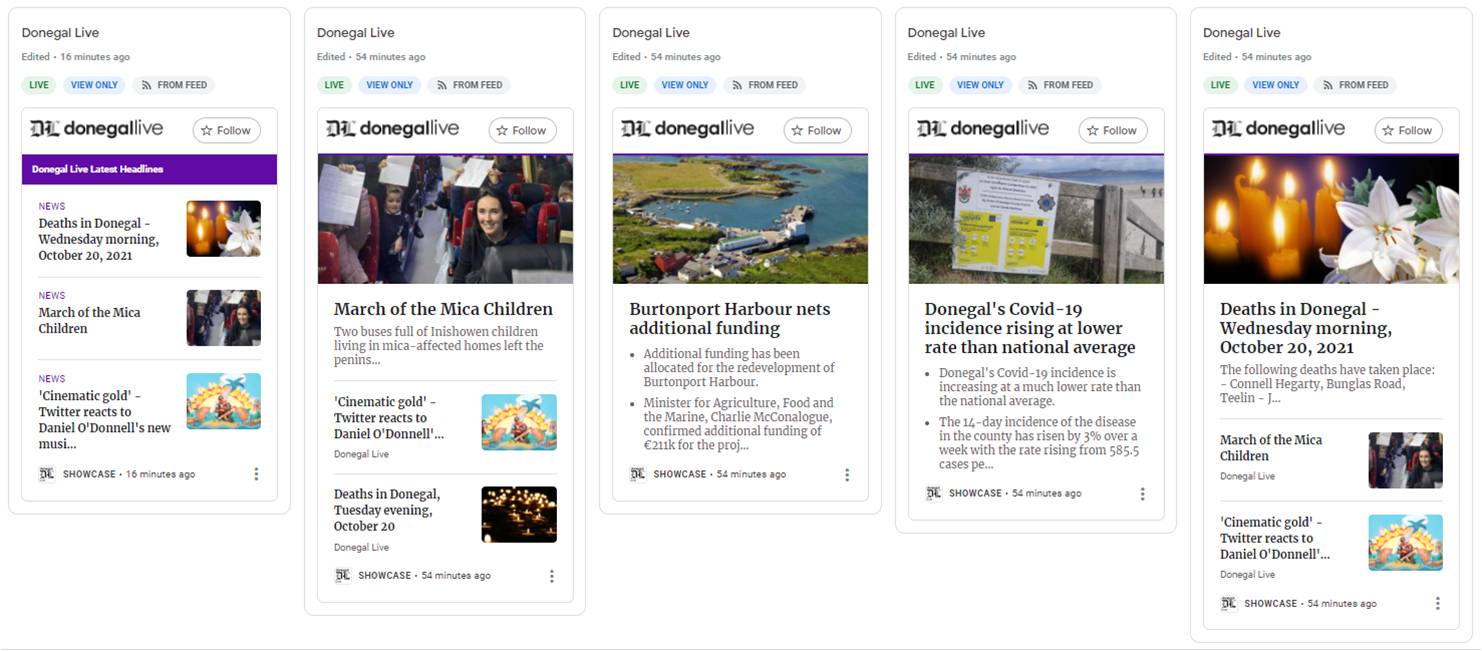Click the feed icon in the Burtonport card's From Feed chip

click(x=738, y=85)
